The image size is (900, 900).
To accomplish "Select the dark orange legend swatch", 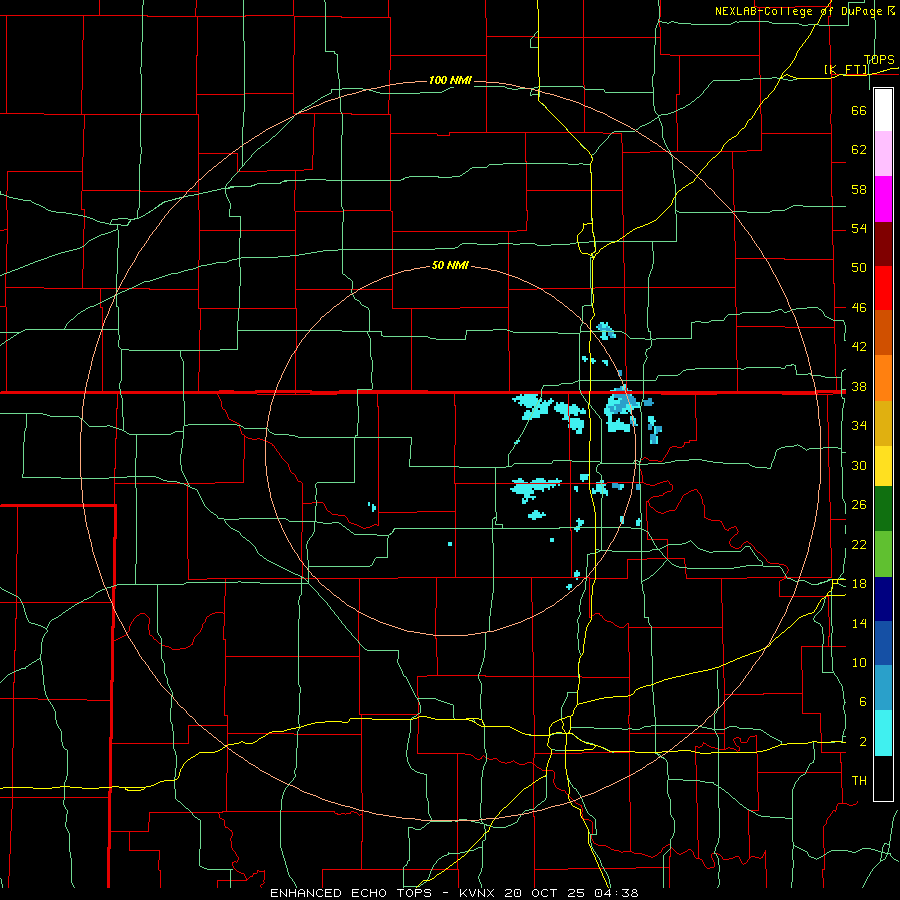I will pyautogui.click(x=883, y=333).
